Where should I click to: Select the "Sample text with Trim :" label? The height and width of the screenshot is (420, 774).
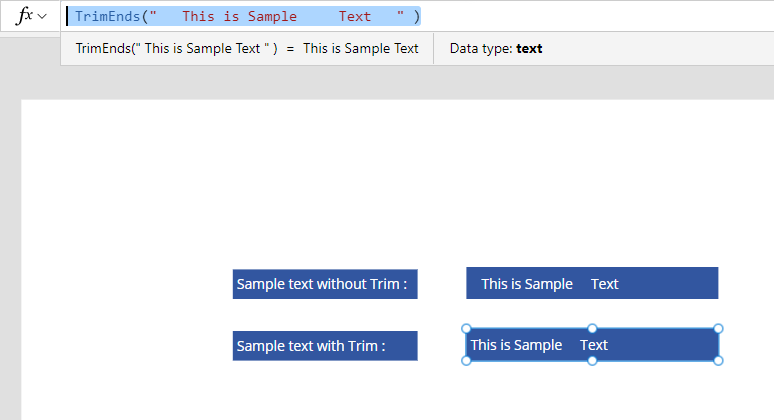click(325, 346)
